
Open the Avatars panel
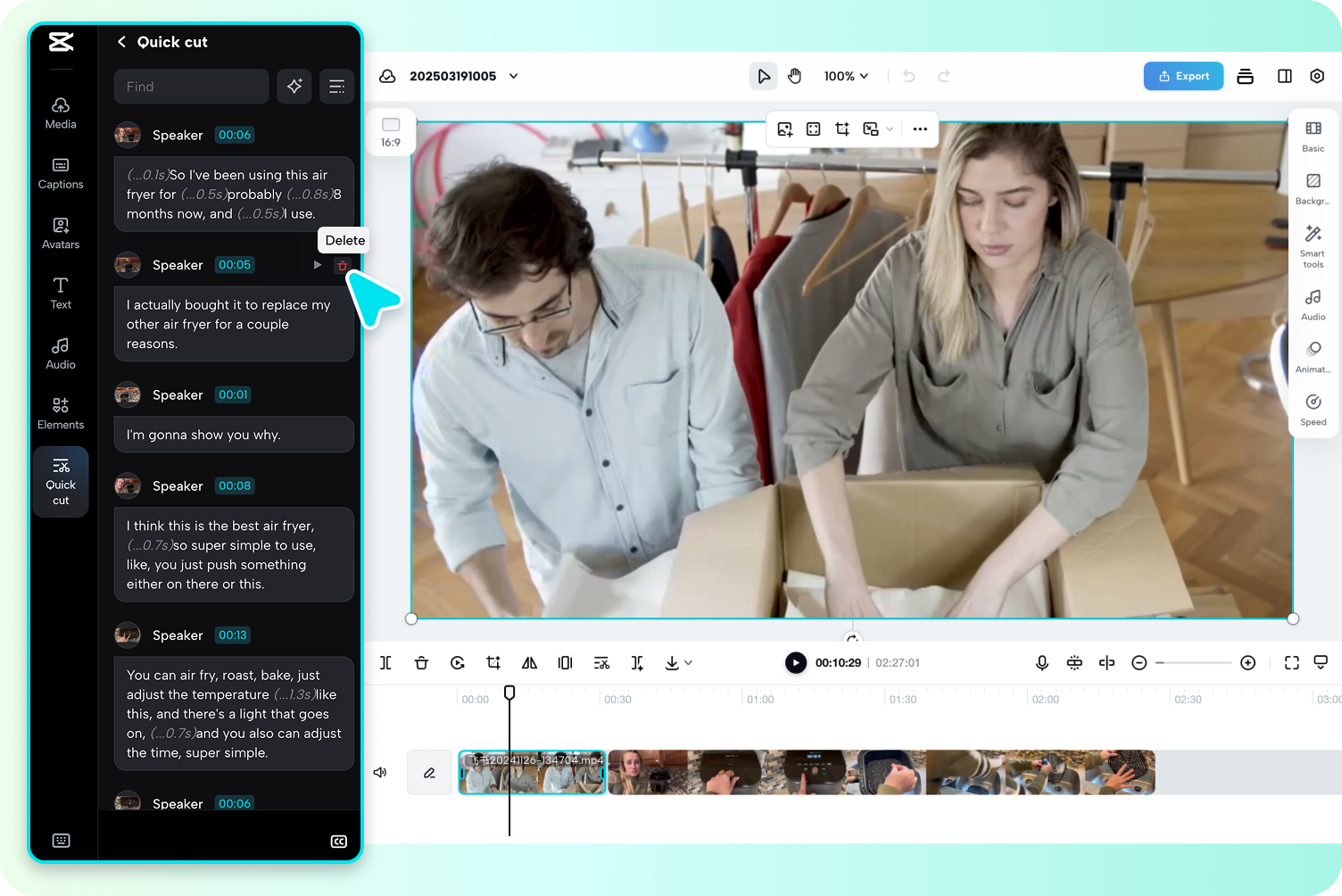pos(61,233)
